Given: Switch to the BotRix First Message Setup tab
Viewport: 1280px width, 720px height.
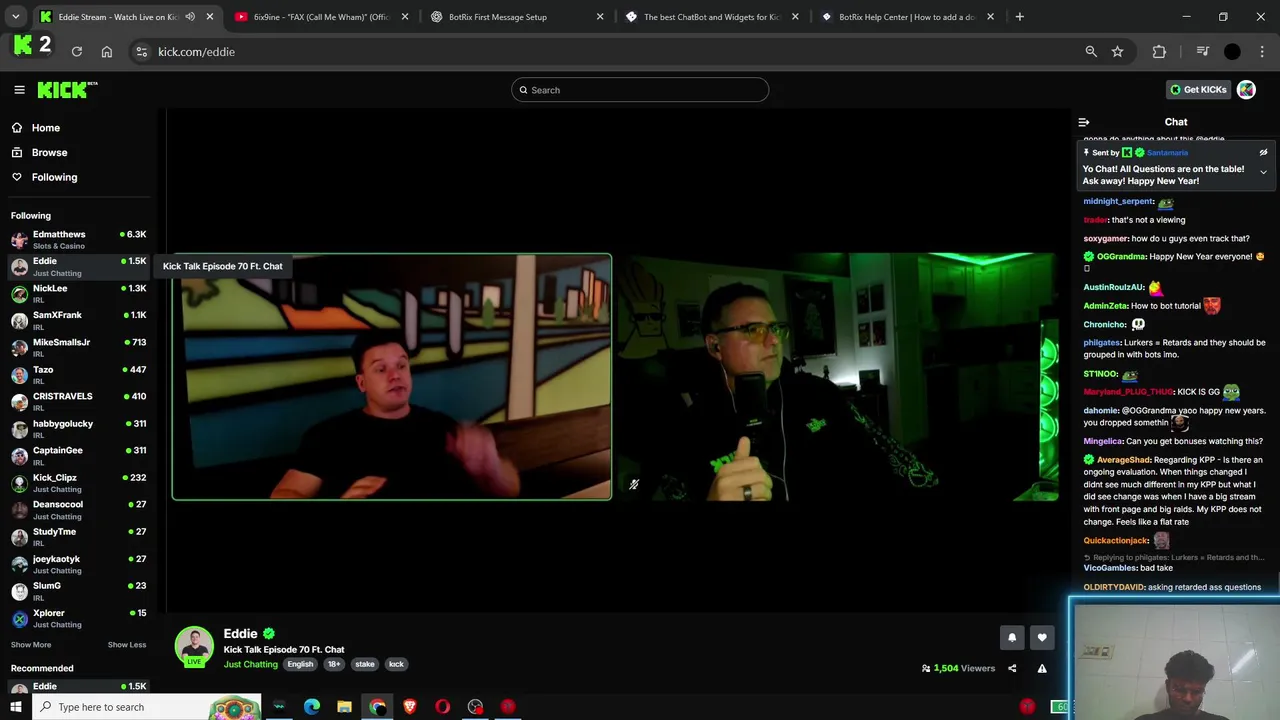Looking at the screenshot, I should click(x=516, y=17).
